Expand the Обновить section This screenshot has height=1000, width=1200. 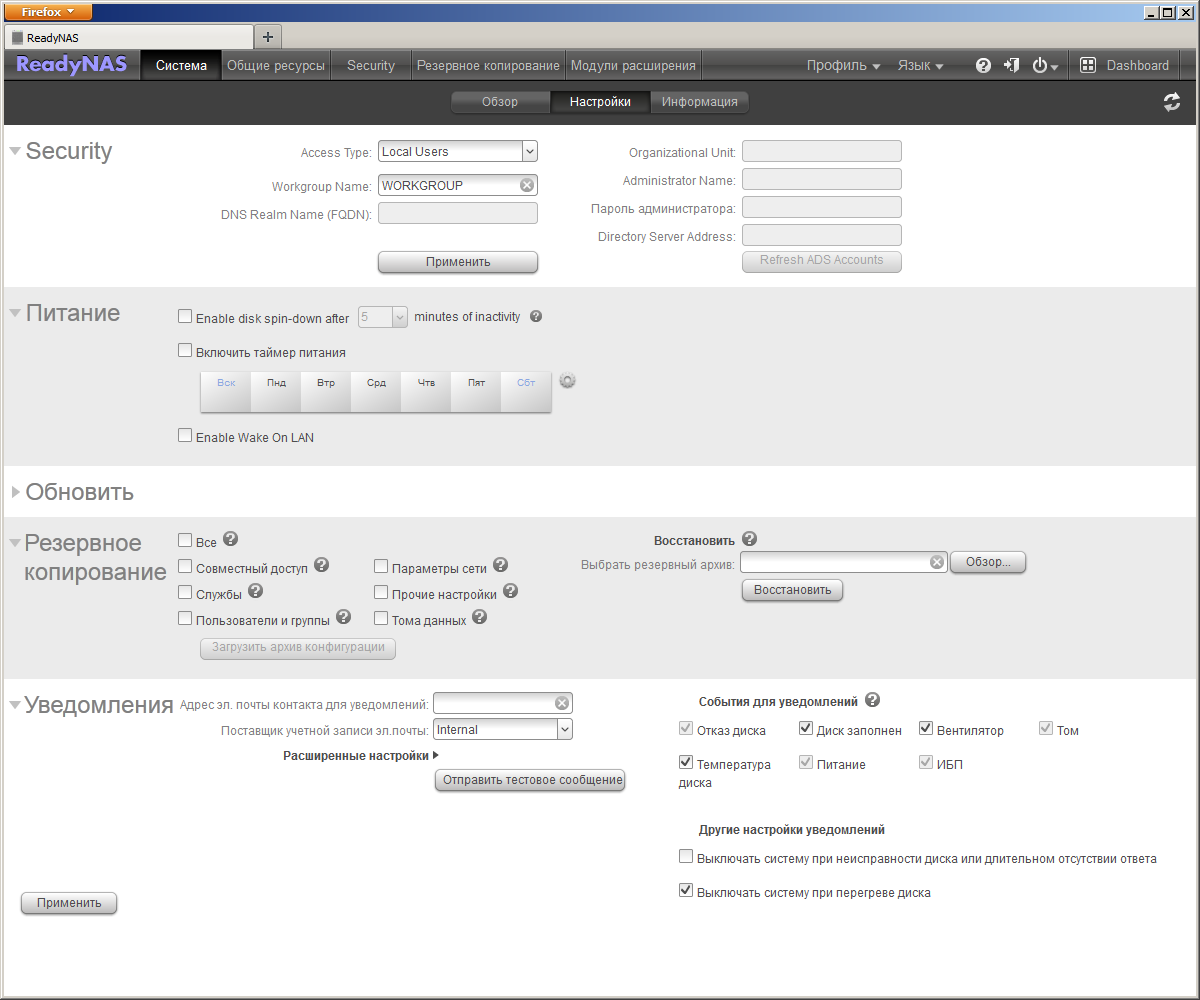15,492
